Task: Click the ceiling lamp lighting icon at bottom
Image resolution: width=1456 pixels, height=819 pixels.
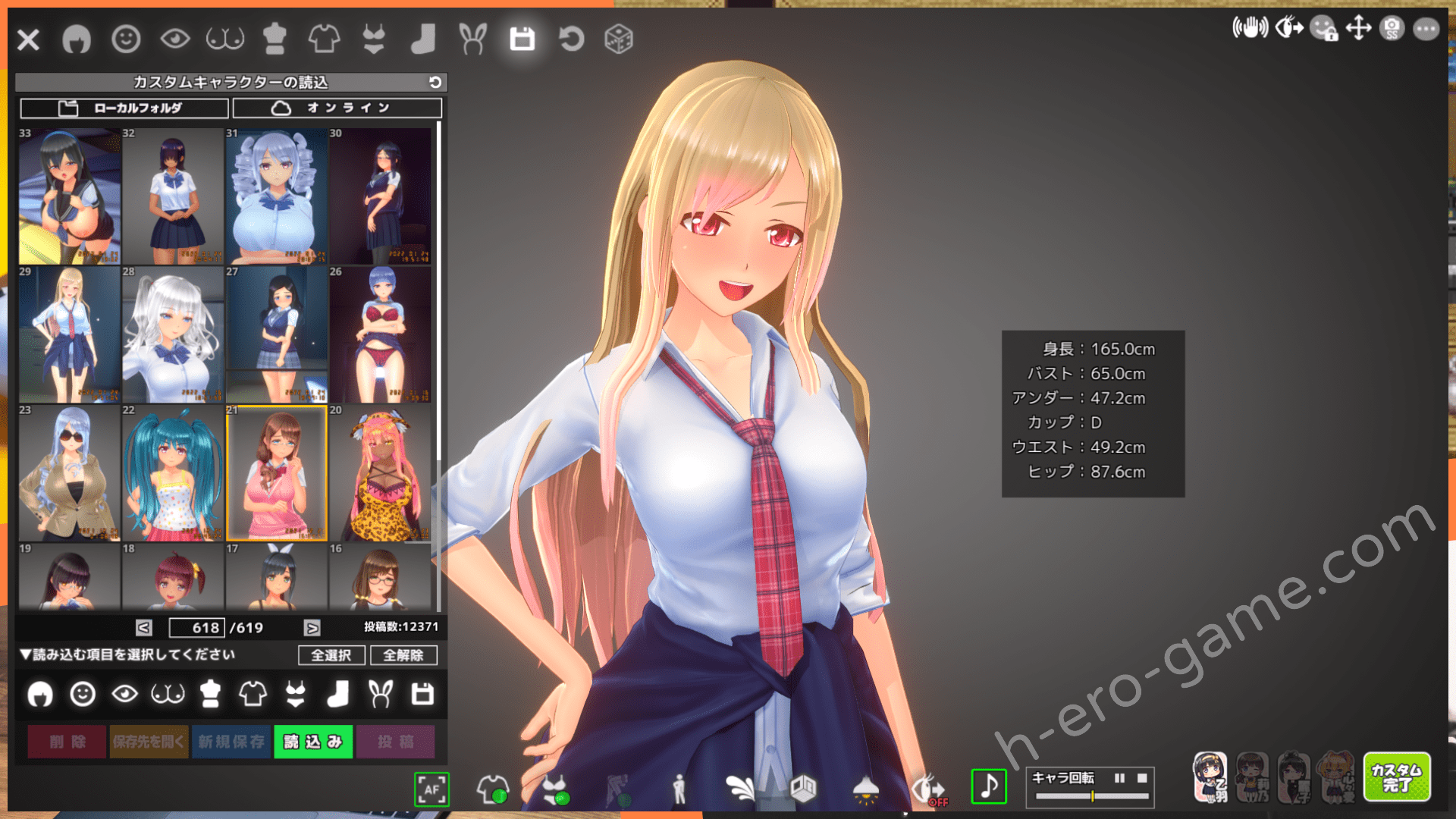Action: (865, 789)
